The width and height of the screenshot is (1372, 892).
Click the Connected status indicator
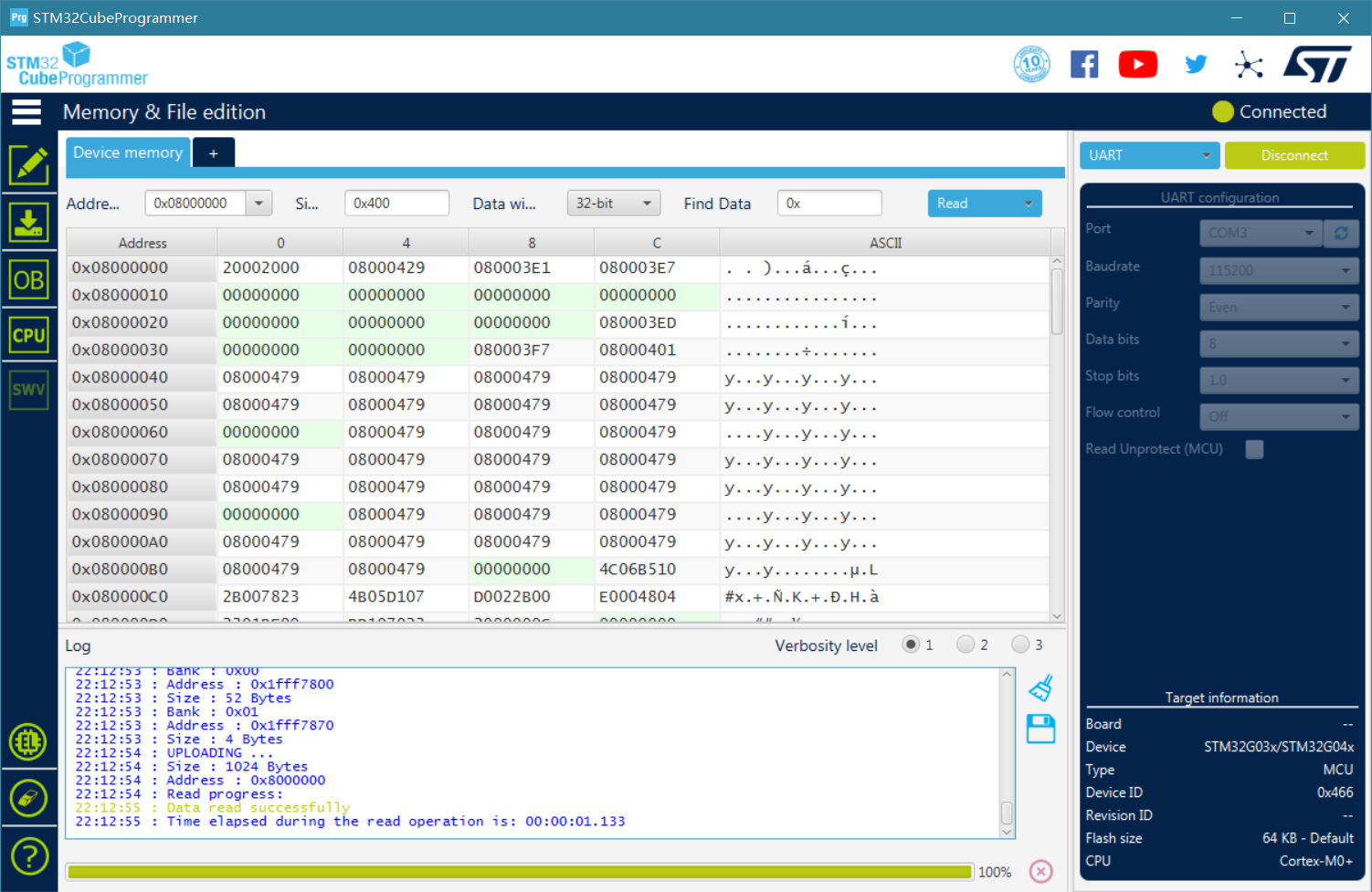(x=1270, y=111)
